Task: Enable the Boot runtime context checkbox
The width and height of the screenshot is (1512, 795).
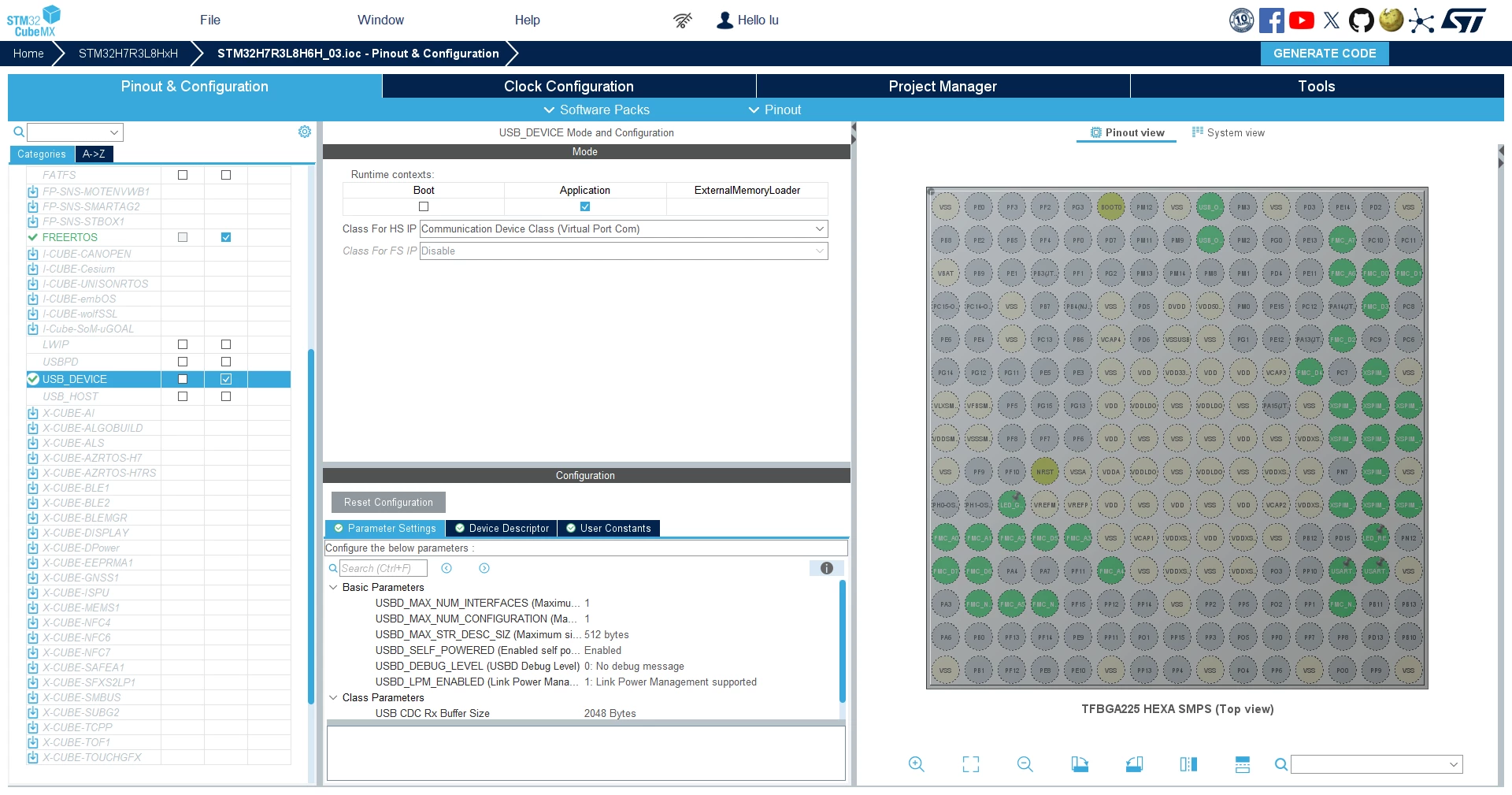Action: 424,206
